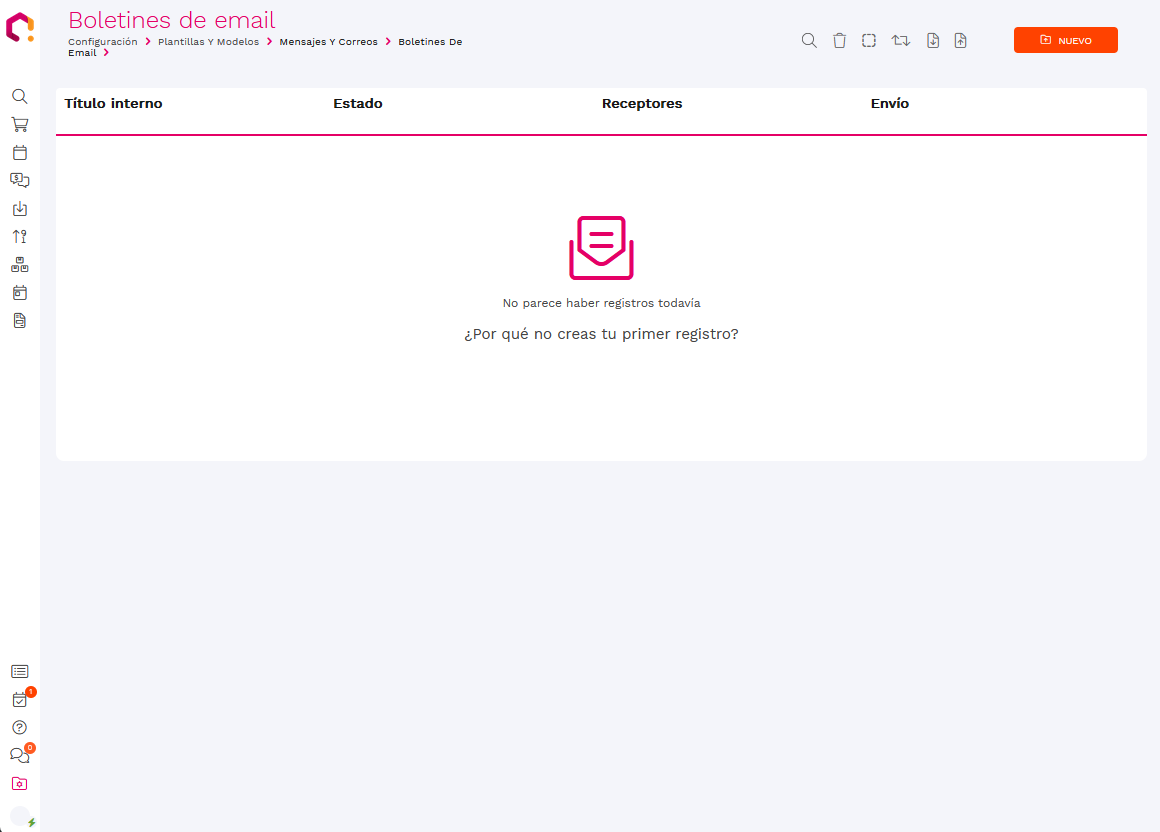Click the trash delete icon
Screen dimensions: 1160x832
point(840,41)
